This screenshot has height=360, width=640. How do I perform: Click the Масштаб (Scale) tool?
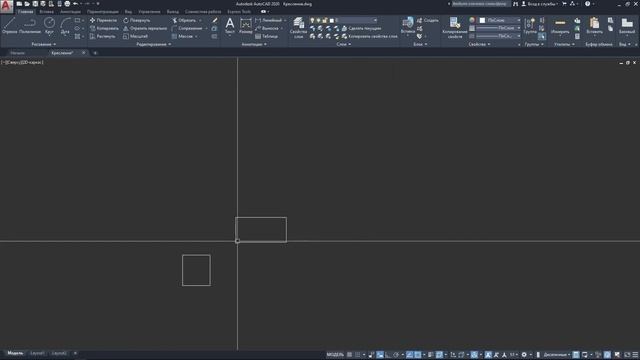[x=135, y=36]
